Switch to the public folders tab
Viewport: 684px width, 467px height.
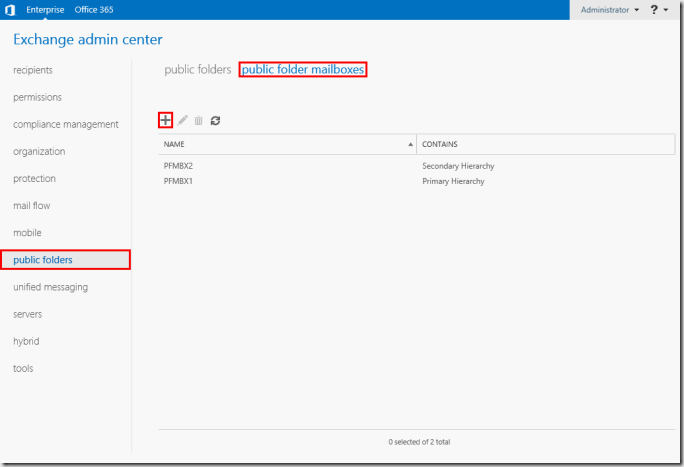click(197, 70)
